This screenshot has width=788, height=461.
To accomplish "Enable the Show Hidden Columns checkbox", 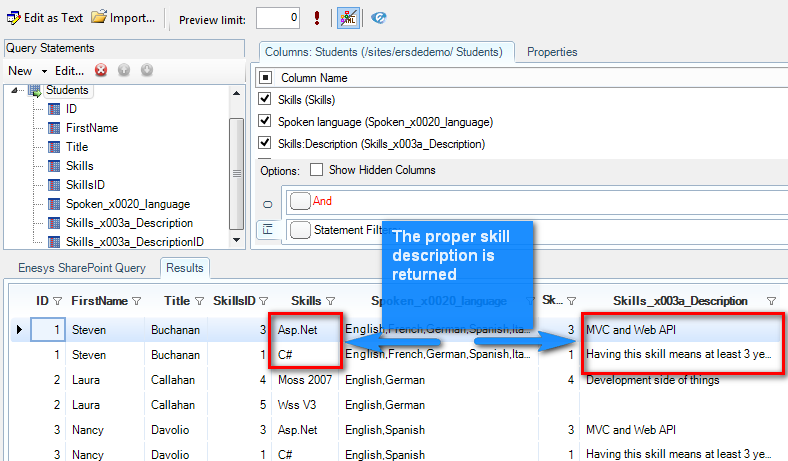I will 316,171.
